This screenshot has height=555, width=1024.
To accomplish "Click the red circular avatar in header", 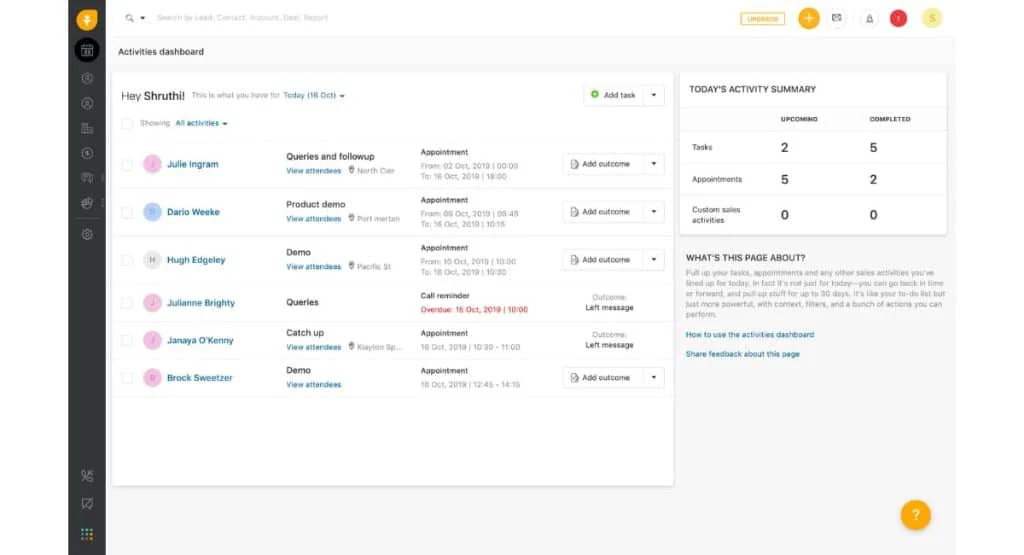I will 899,19.
